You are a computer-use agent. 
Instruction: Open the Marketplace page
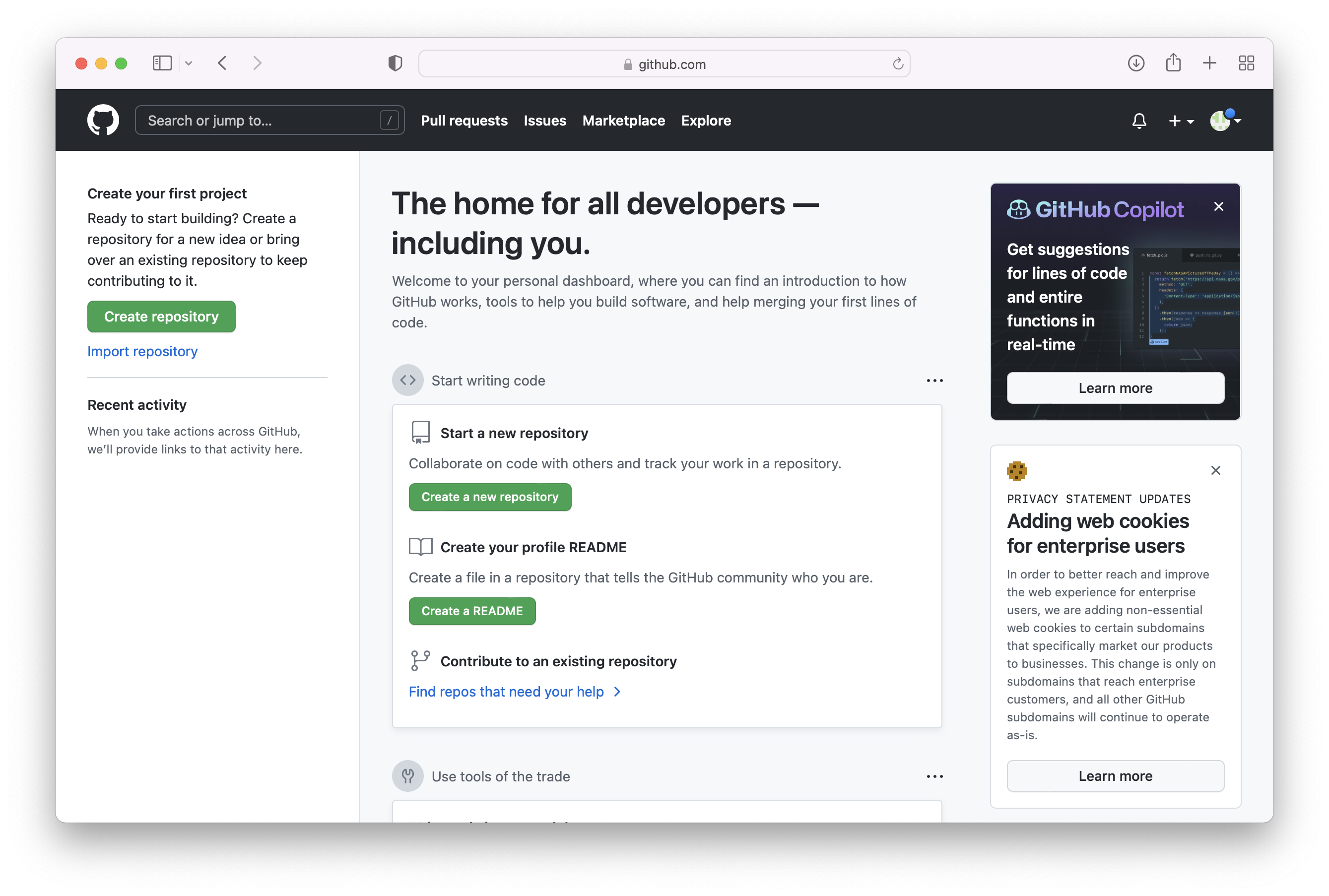pos(623,121)
